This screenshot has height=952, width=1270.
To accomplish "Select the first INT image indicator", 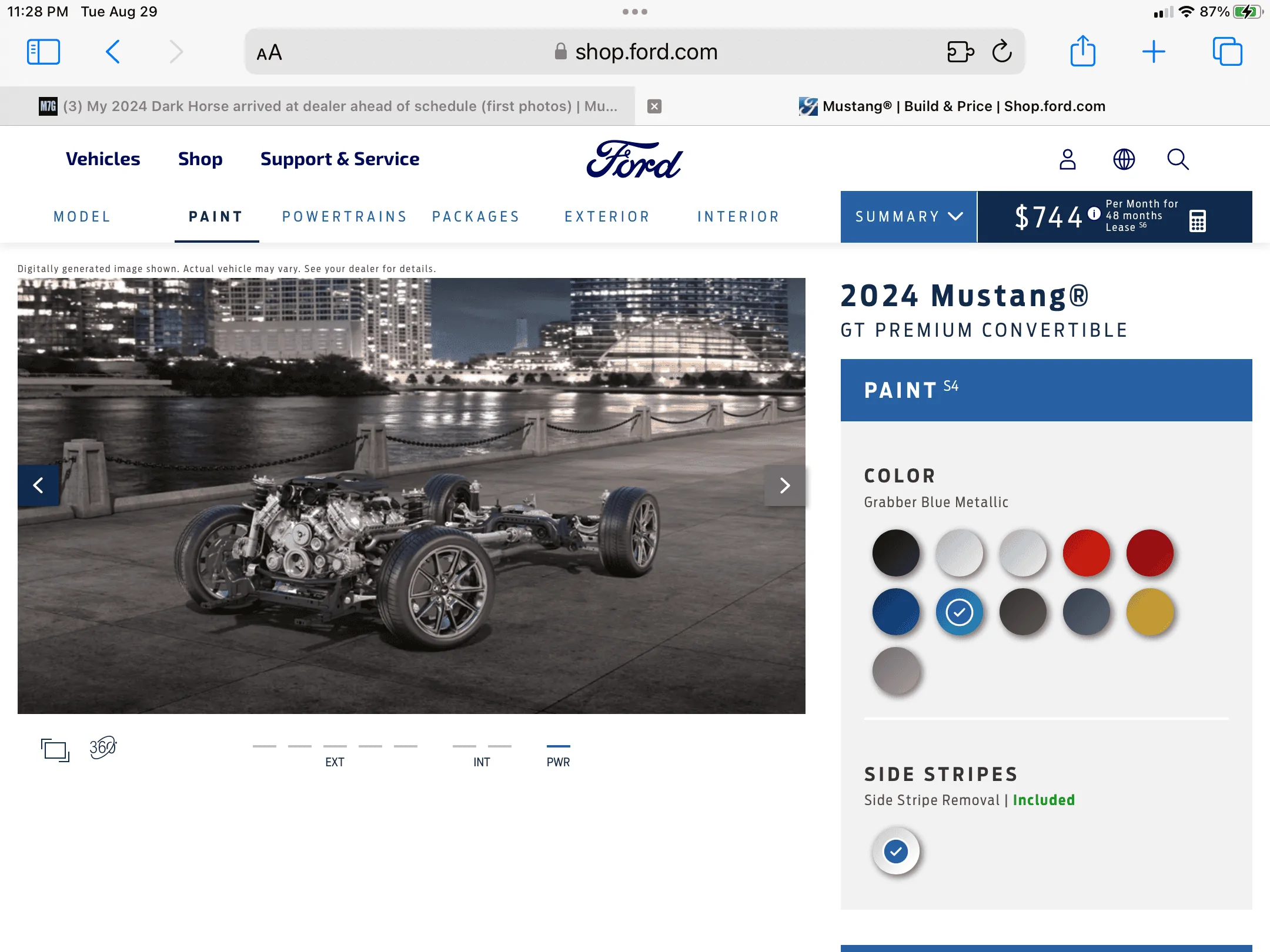I will [464, 746].
